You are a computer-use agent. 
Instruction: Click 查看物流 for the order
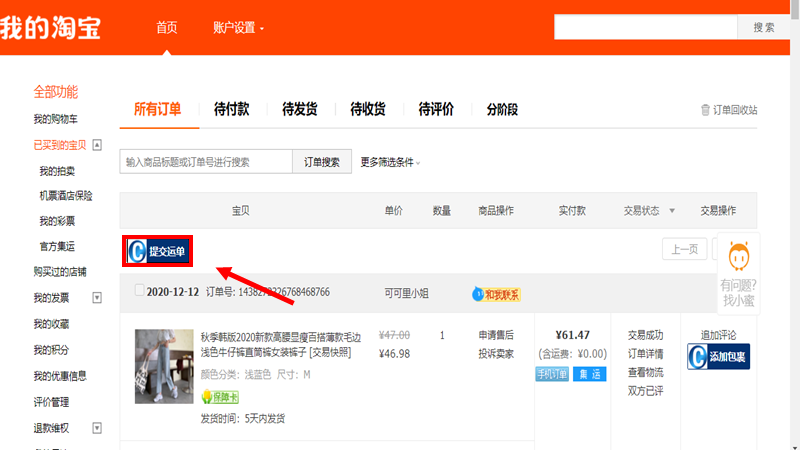(645, 372)
